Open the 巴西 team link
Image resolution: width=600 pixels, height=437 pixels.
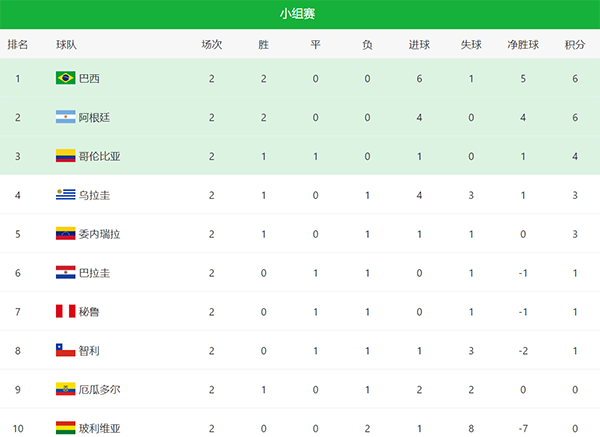pyautogui.click(x=89, y=78)
